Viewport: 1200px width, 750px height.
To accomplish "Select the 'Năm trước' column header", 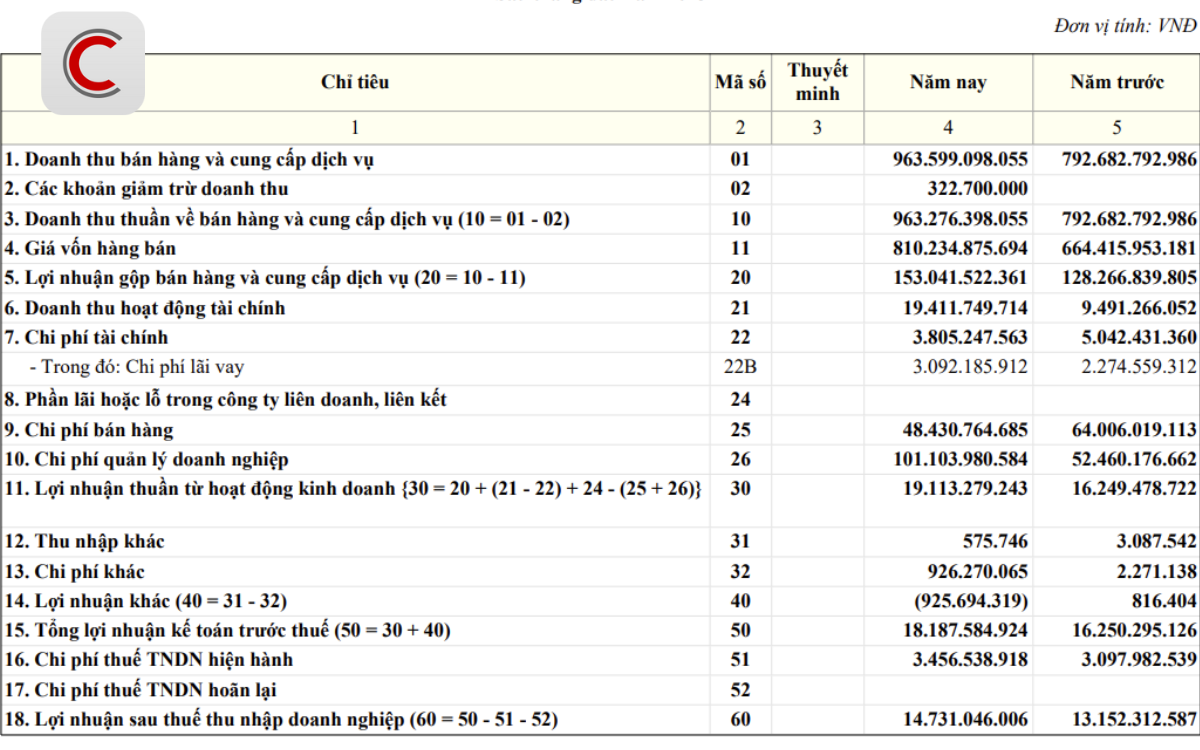I will tap(1117, 82).
